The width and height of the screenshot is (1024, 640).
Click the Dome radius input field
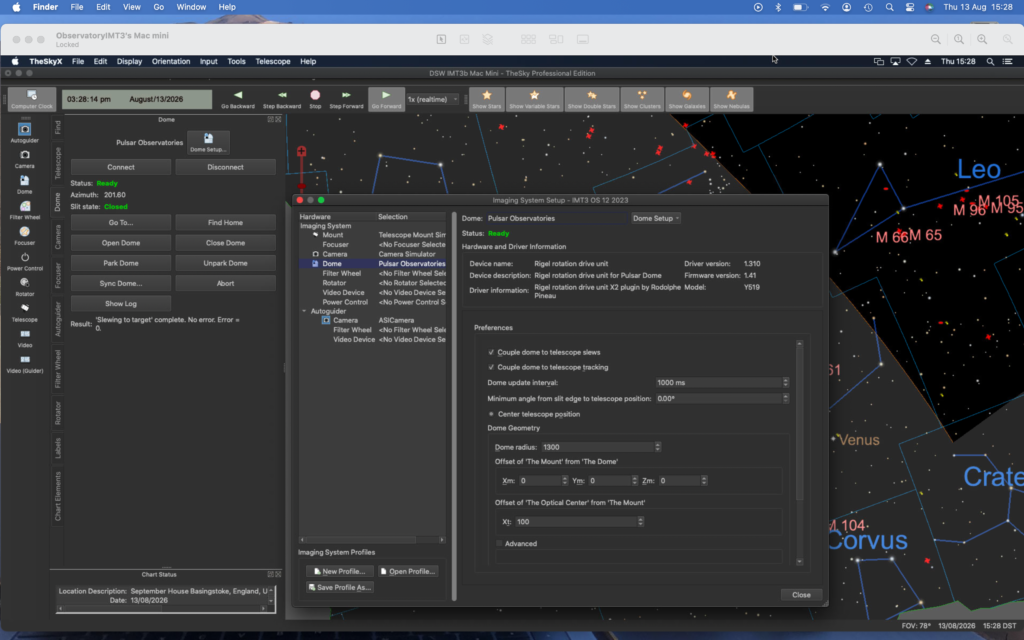click(x=597, y=447)
